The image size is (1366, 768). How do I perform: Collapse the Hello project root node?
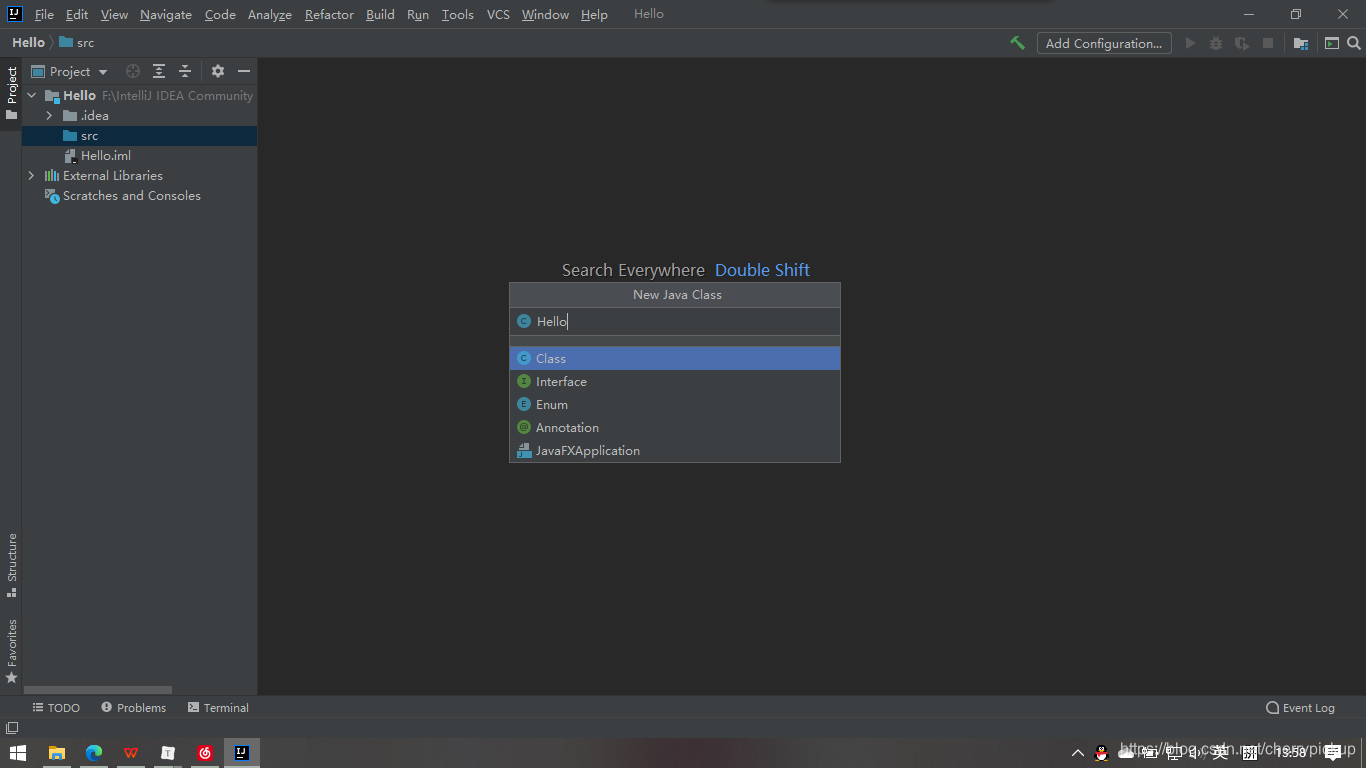coord(32,96)
